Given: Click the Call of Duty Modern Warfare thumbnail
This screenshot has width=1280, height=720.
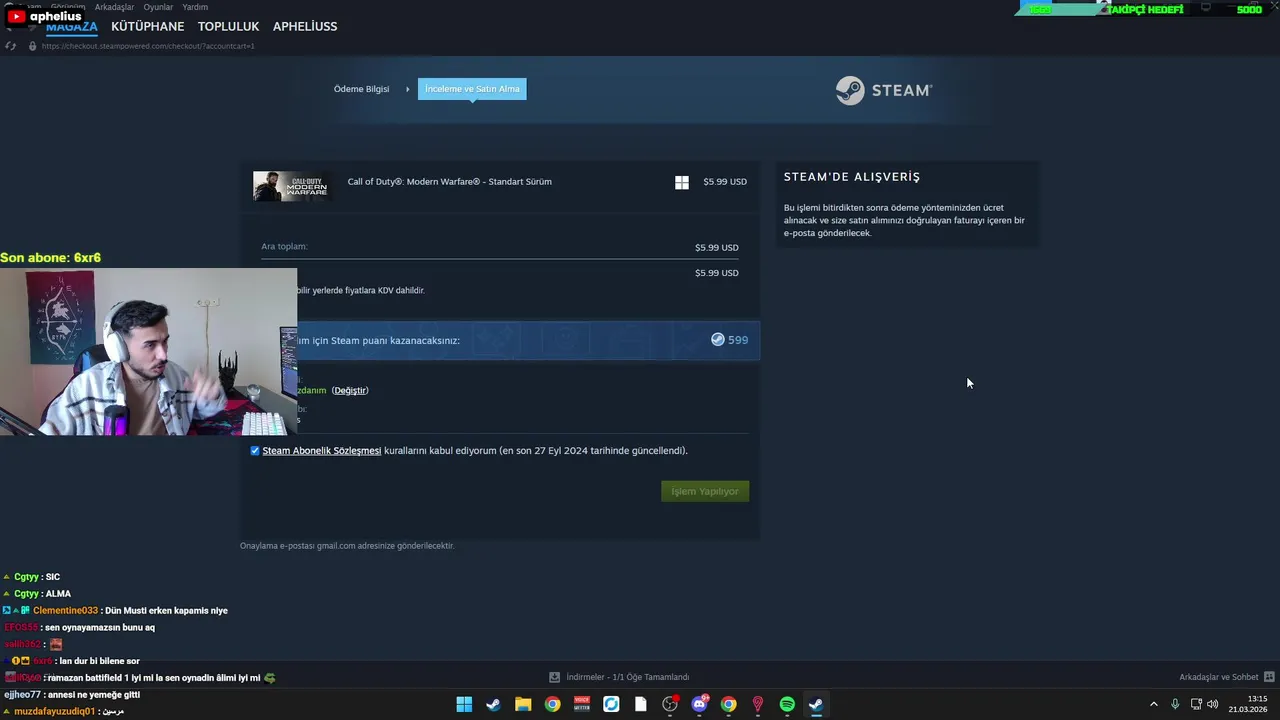Looking at the screenshot, I should point(291,186).
